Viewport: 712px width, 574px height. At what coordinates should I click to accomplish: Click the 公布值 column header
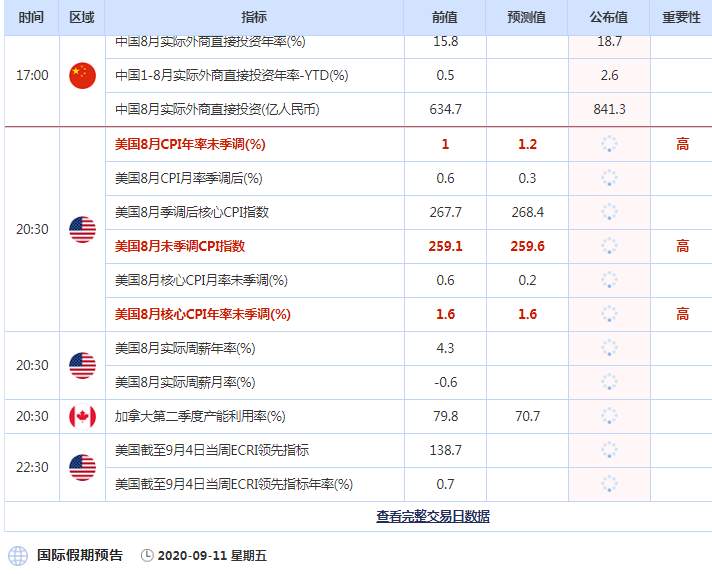pyautogui.click(x=608, y=17)
